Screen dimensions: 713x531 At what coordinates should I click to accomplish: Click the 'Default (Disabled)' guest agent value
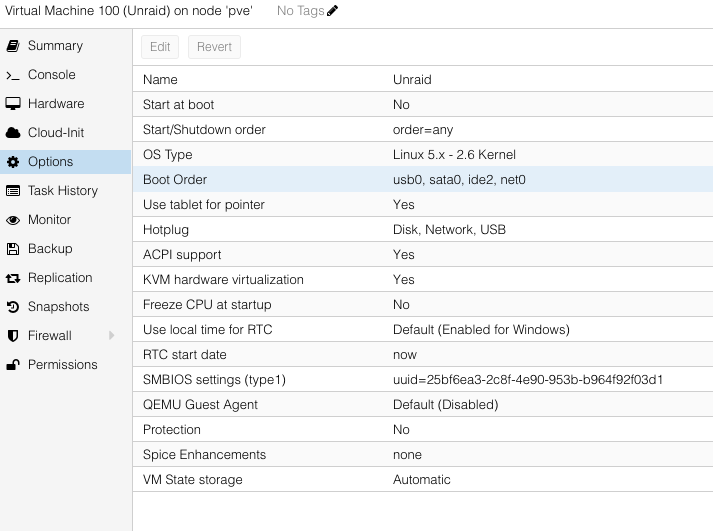[446, 405]
